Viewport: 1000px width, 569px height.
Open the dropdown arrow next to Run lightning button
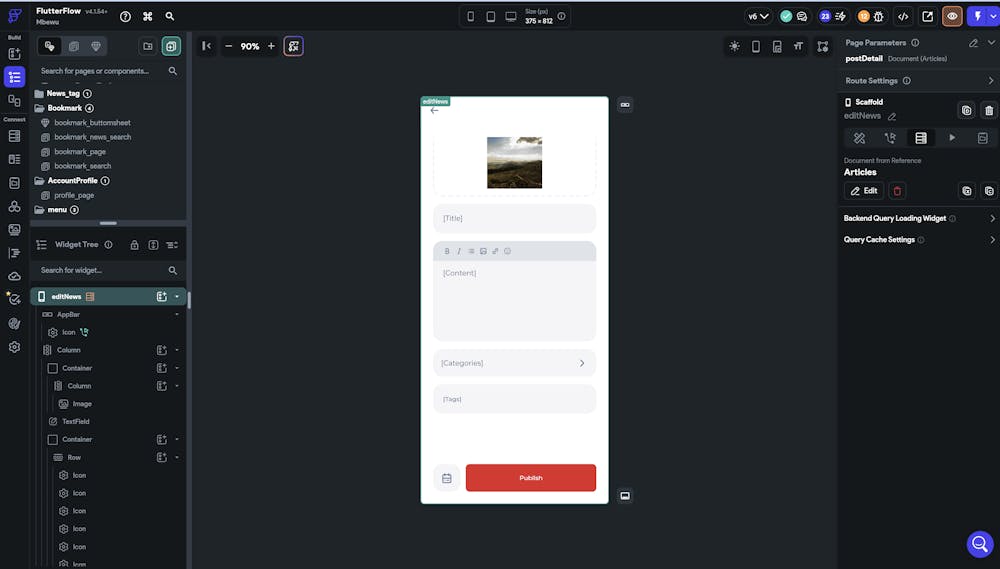(x=992, y=17)
